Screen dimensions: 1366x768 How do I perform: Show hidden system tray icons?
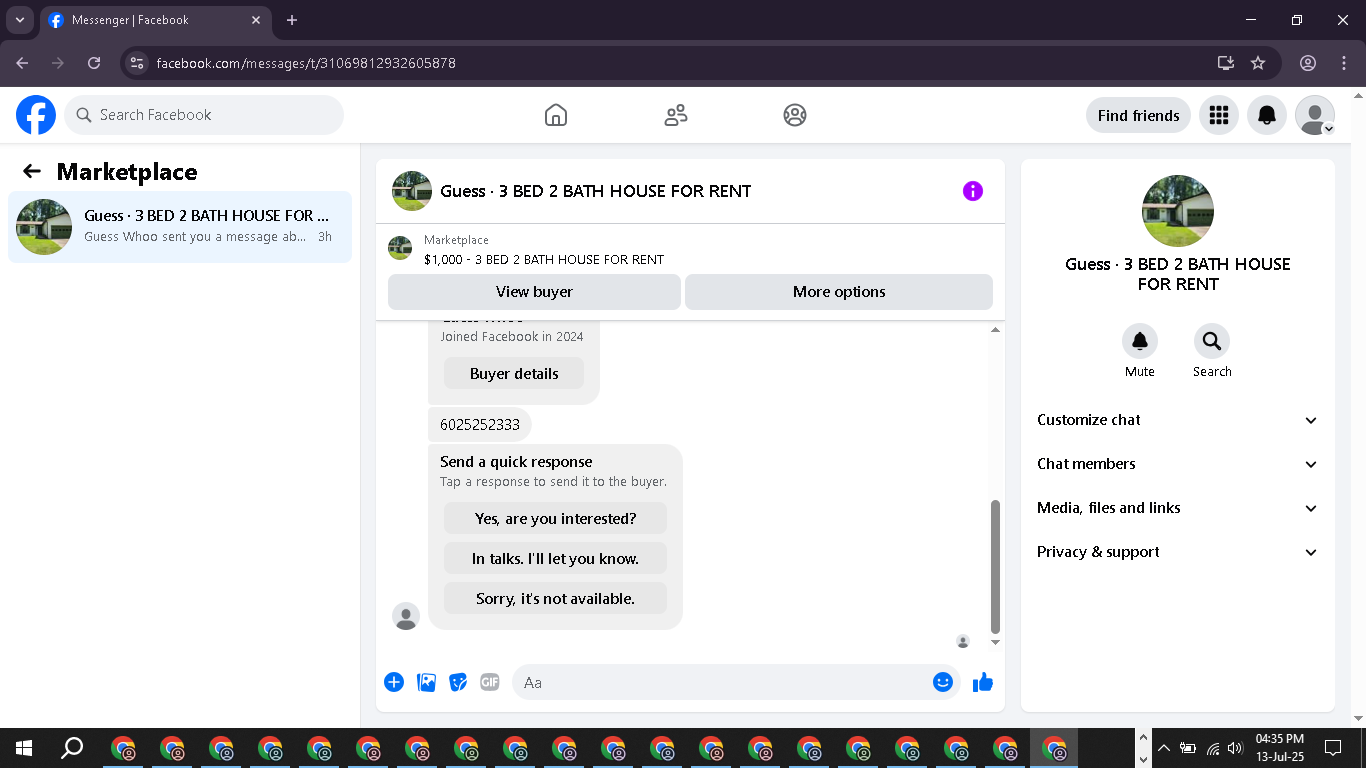click(1164, 748)
